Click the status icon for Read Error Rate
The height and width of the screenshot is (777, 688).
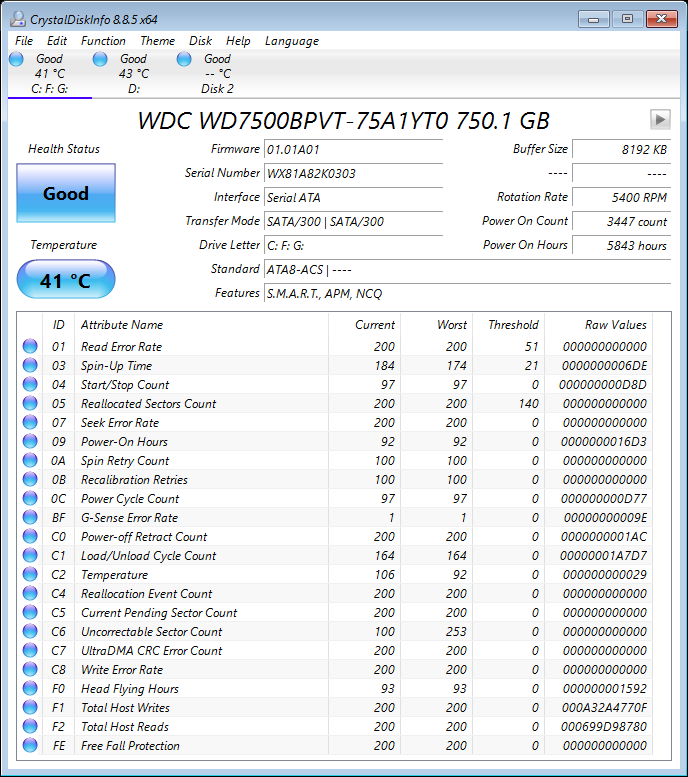pos(30,346)
